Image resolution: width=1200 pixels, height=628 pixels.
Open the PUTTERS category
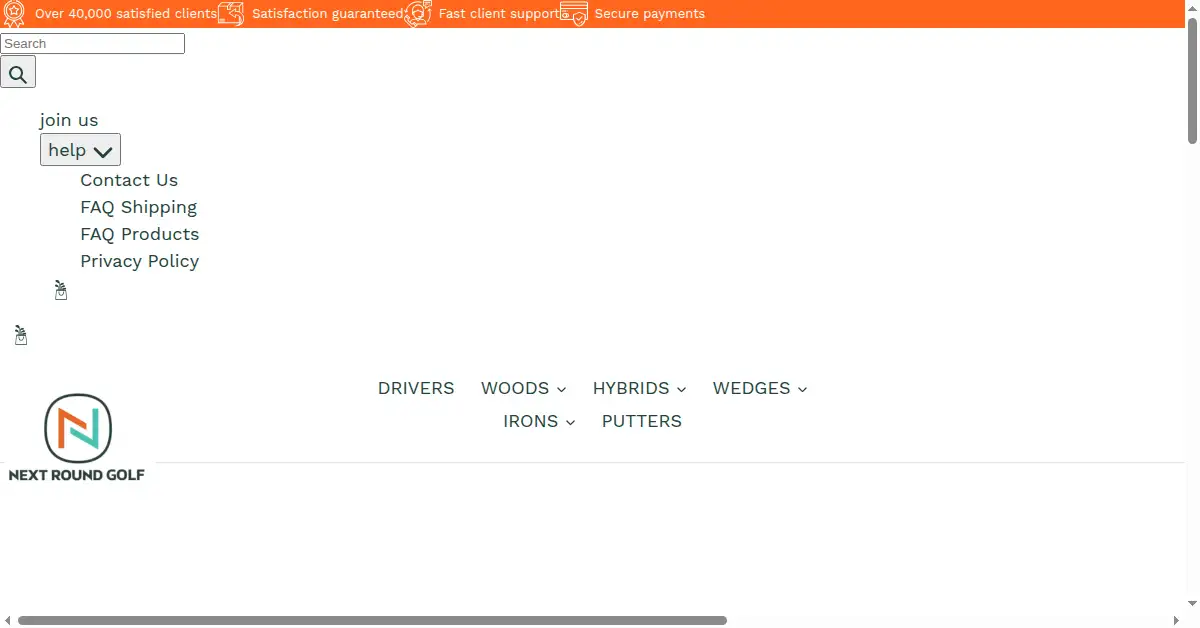642,421
